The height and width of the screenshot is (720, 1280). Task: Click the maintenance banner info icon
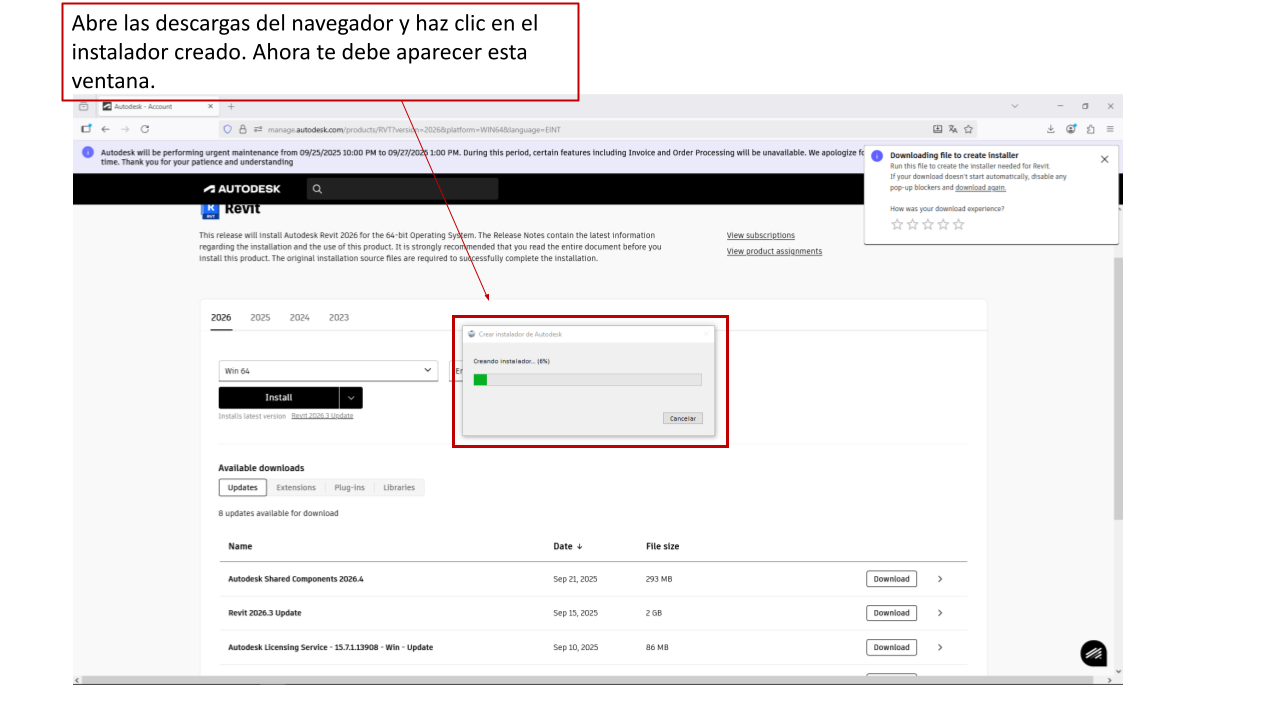[88, 153]
